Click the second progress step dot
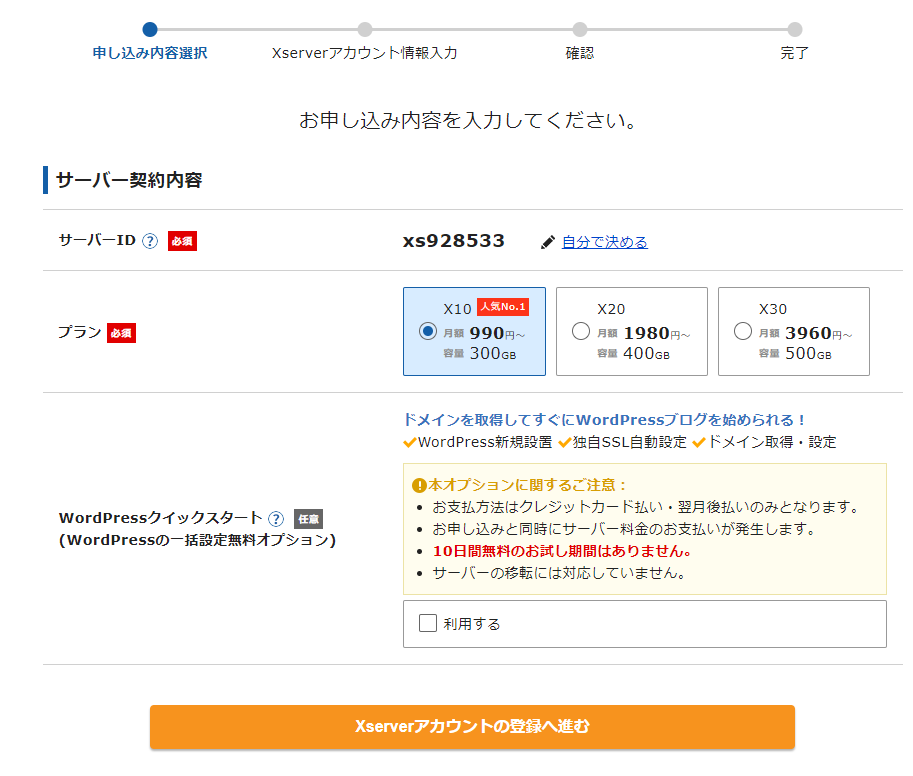The image size is (913, 776). (x=365, y=29)
